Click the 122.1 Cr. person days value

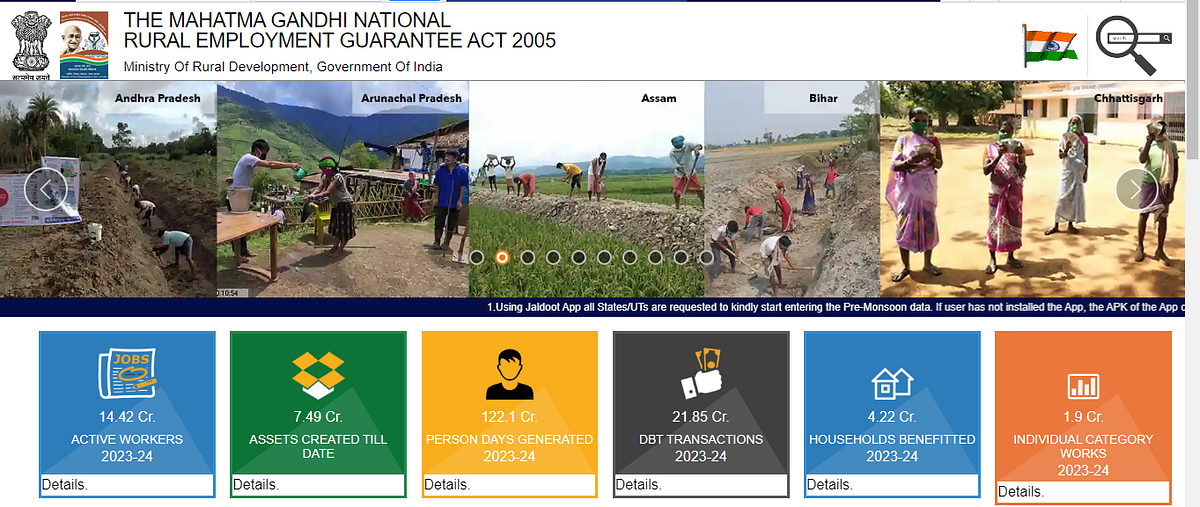tap(510, 417)
